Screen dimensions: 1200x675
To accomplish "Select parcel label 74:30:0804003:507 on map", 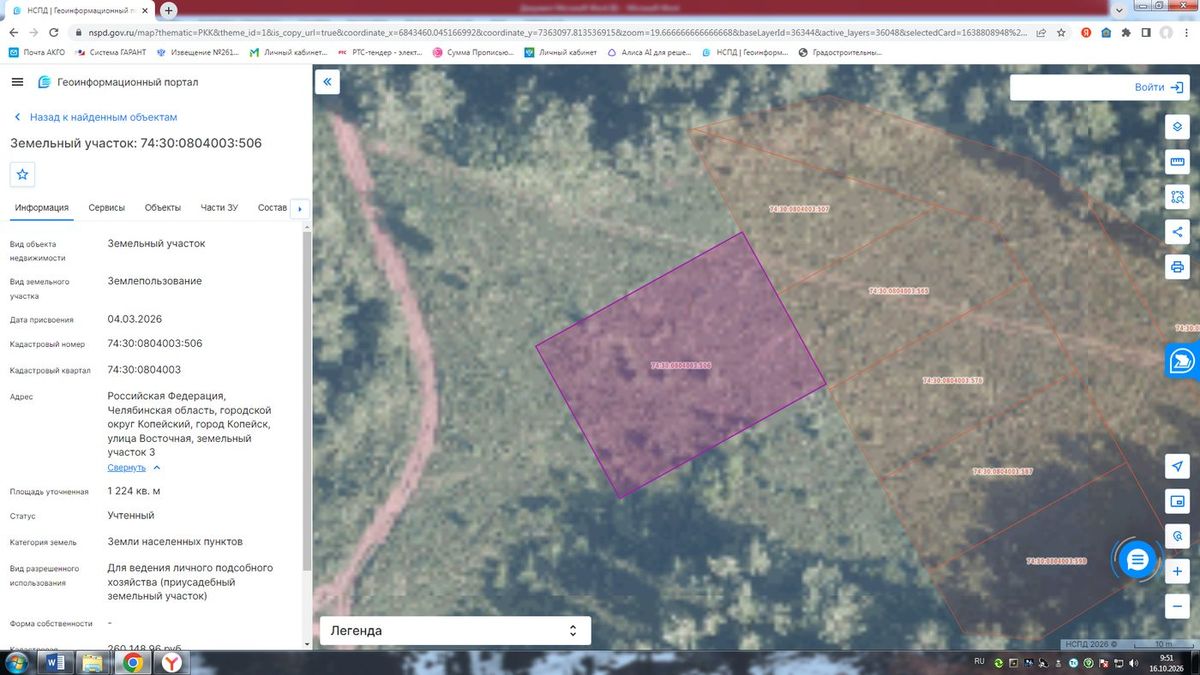I will [800, 209].
